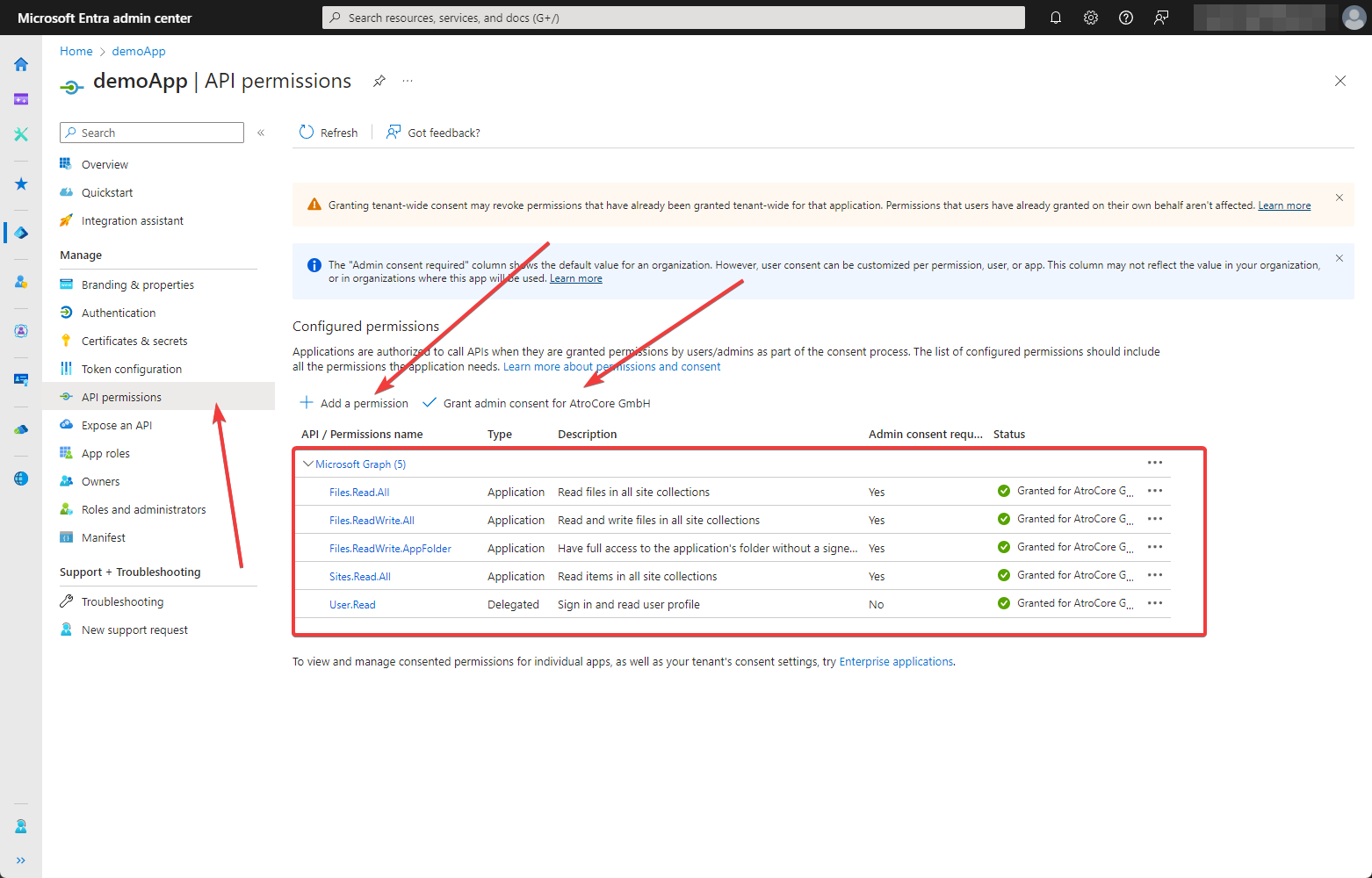Screen dimensions: 1372x878
Task: Open the Enterprise applications link
Action: click(x=896, y=662)
